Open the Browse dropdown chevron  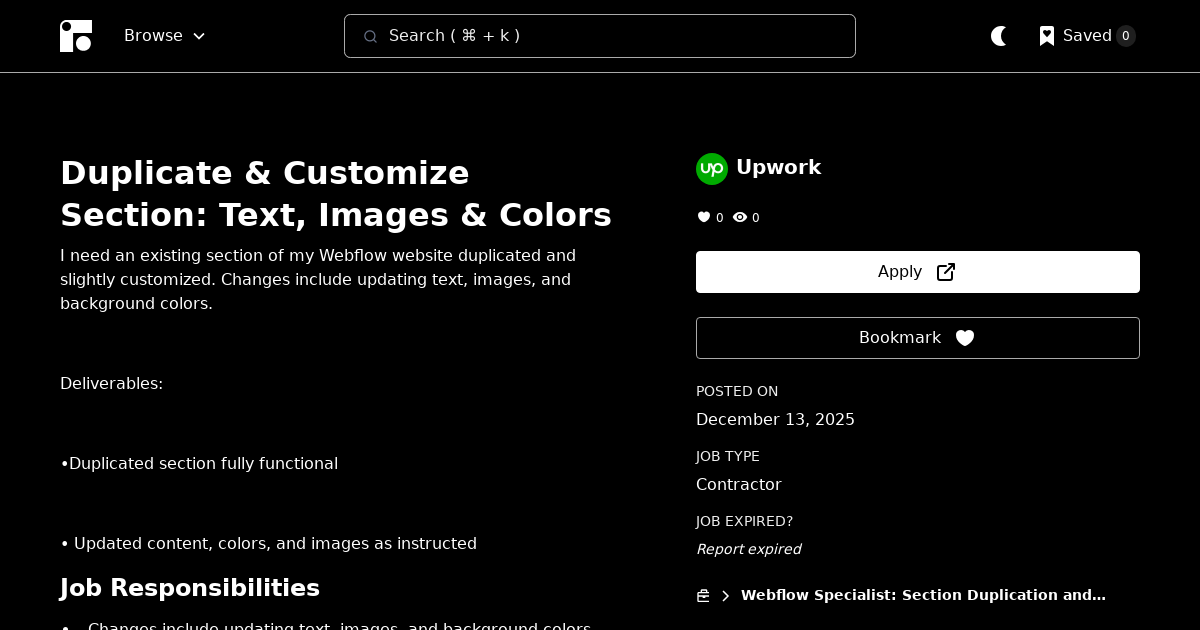[x=198, y=36]
